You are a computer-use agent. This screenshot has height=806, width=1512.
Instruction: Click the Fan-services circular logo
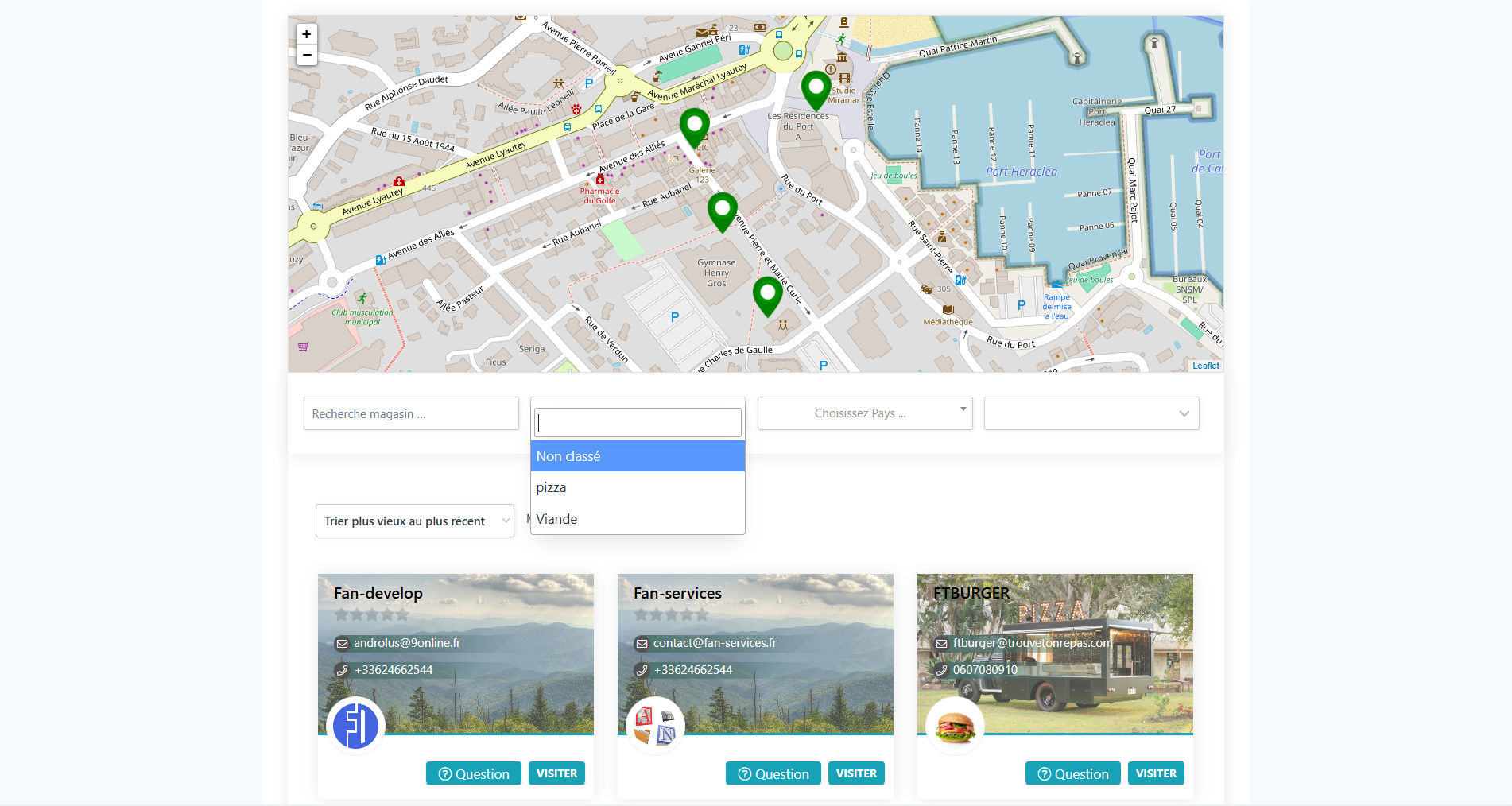pyautogui.click(x=655, y=725)
